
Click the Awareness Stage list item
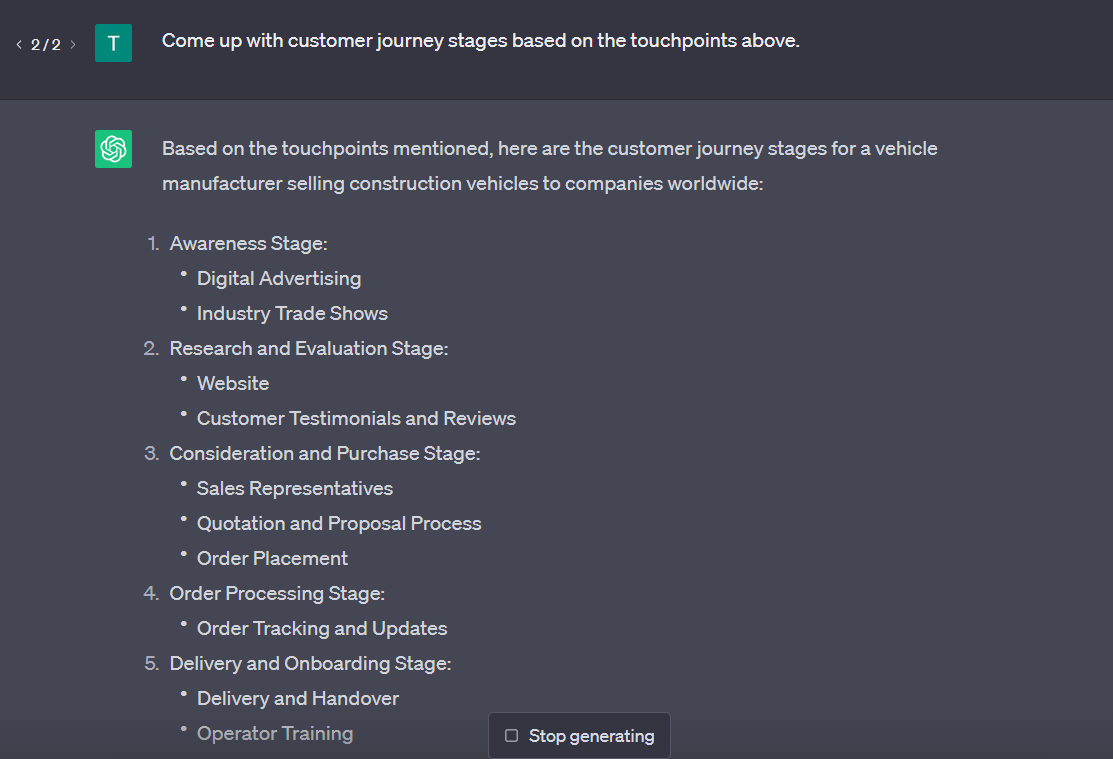click(248, 244)
